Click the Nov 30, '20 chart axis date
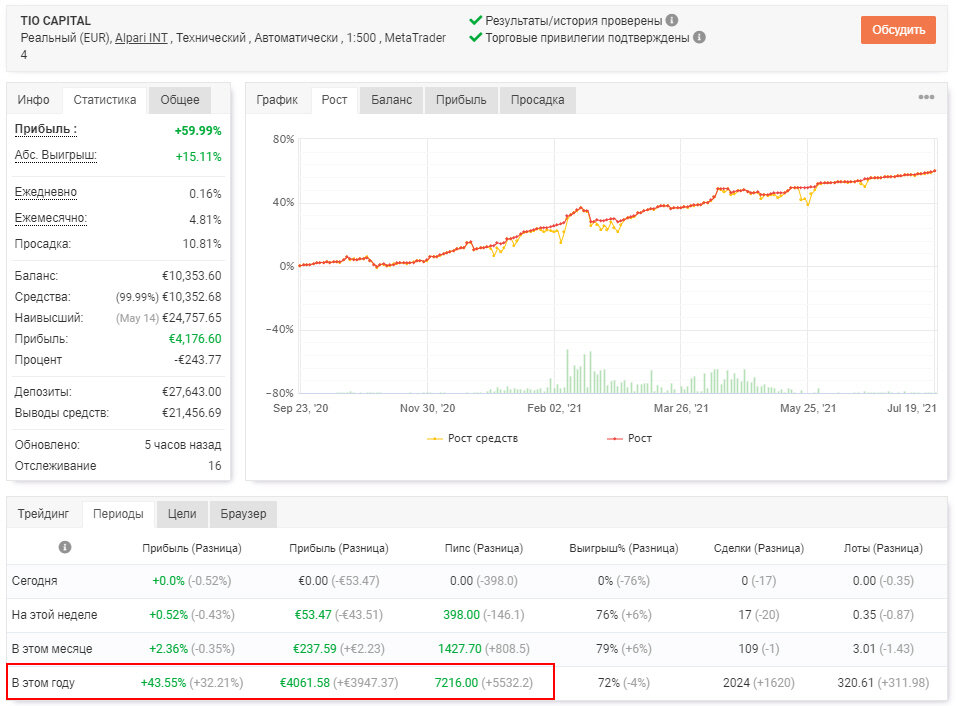 pos(427,408)
